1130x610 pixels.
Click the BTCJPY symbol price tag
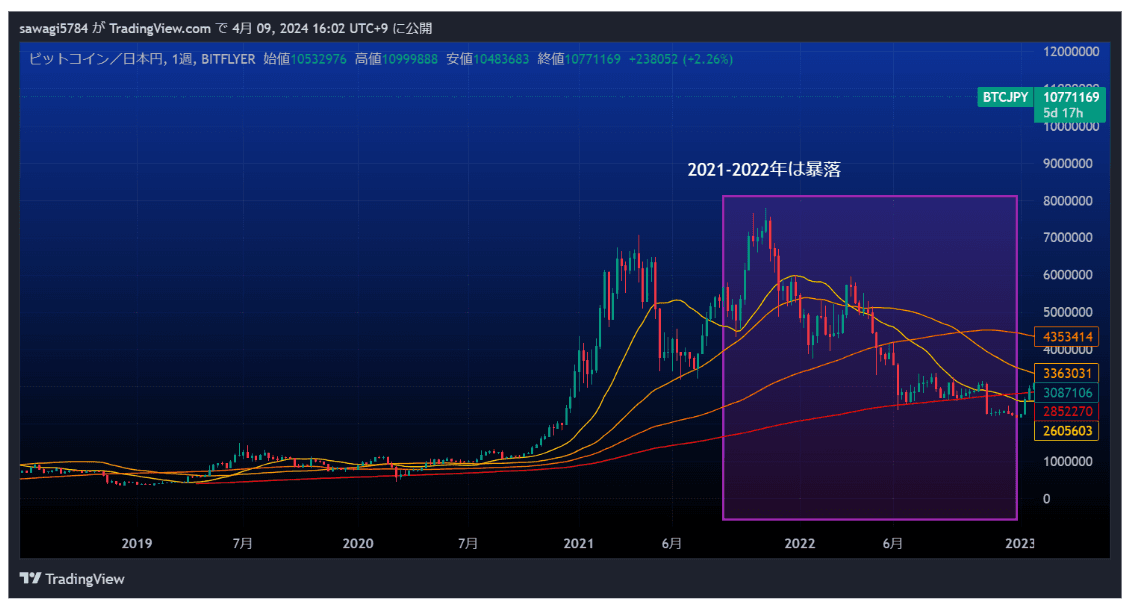point(1005,97)
